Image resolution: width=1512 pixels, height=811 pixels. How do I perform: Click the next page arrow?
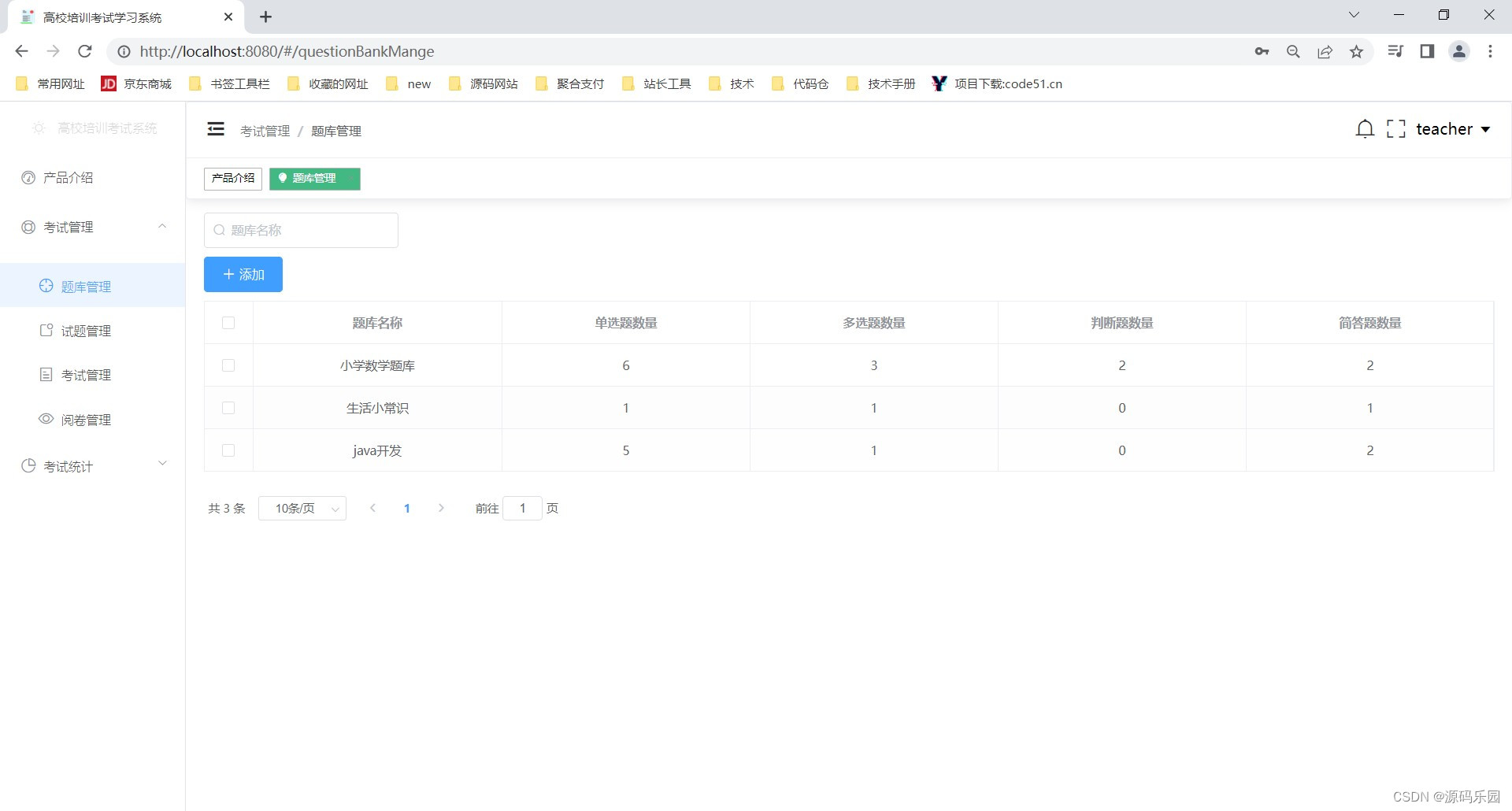pyautogui.click(x=441, y=508)
